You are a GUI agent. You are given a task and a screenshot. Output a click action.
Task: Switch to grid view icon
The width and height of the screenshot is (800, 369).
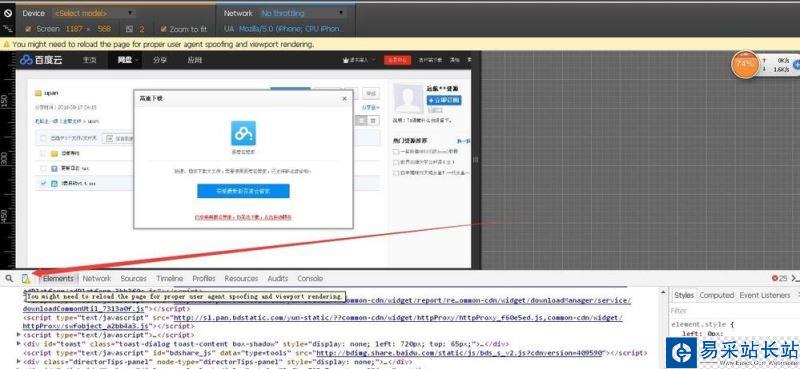point(373,120)
